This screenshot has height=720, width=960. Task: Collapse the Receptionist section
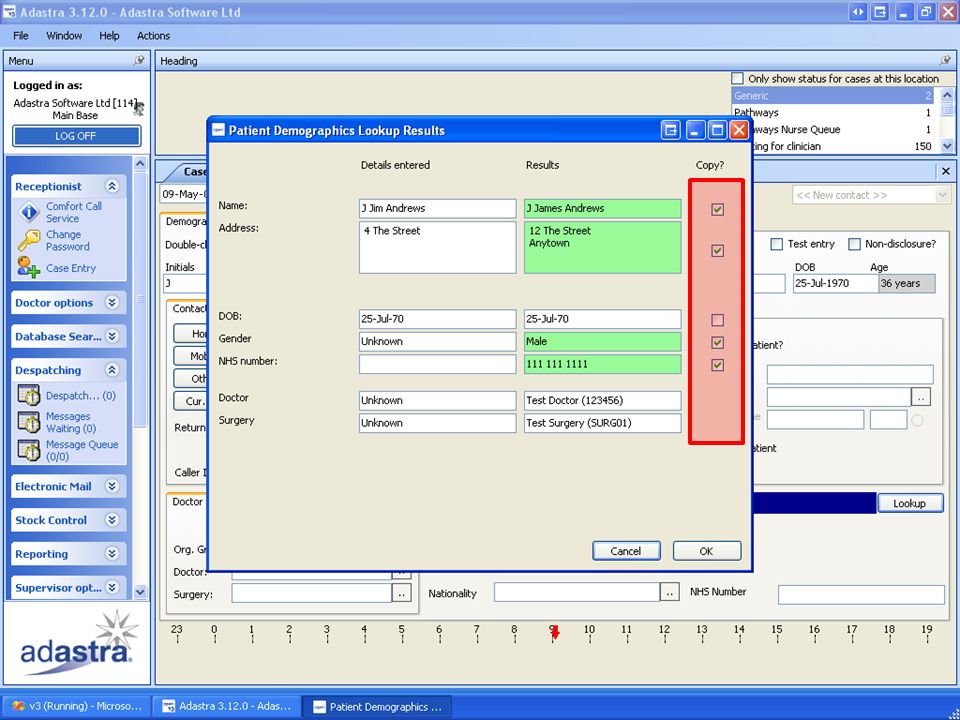[x=112, y=186]
